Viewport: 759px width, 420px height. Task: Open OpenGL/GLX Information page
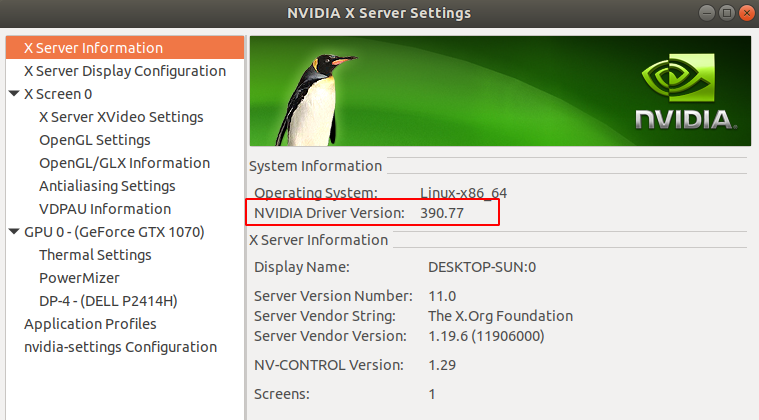tap(124, 163)
